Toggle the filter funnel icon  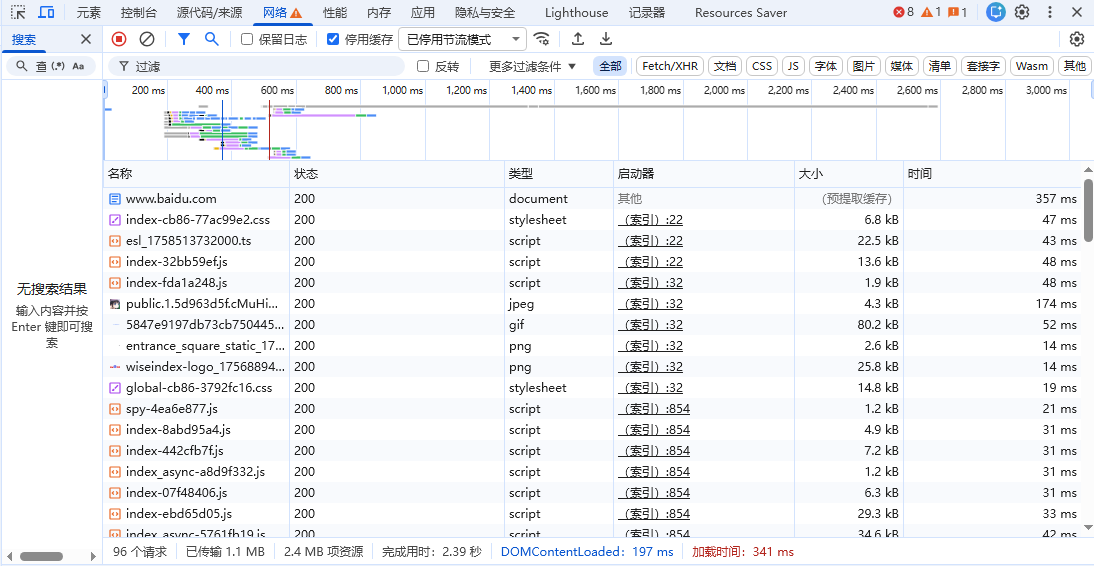point(184,39)
